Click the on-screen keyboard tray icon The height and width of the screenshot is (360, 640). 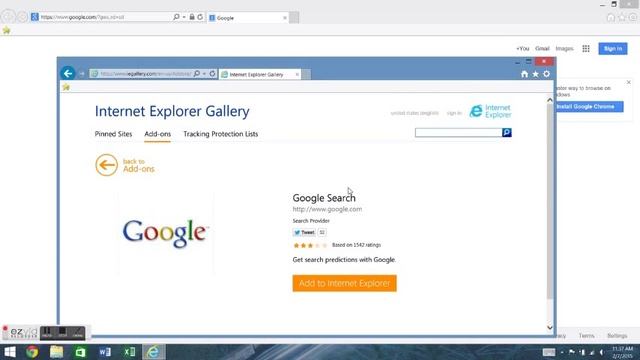pyautogui.click(x=549, y=352)
